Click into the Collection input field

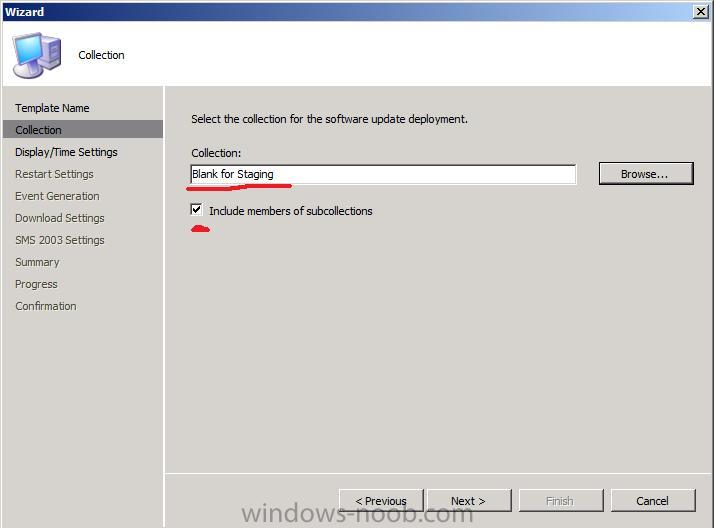(x=383, y=174)
